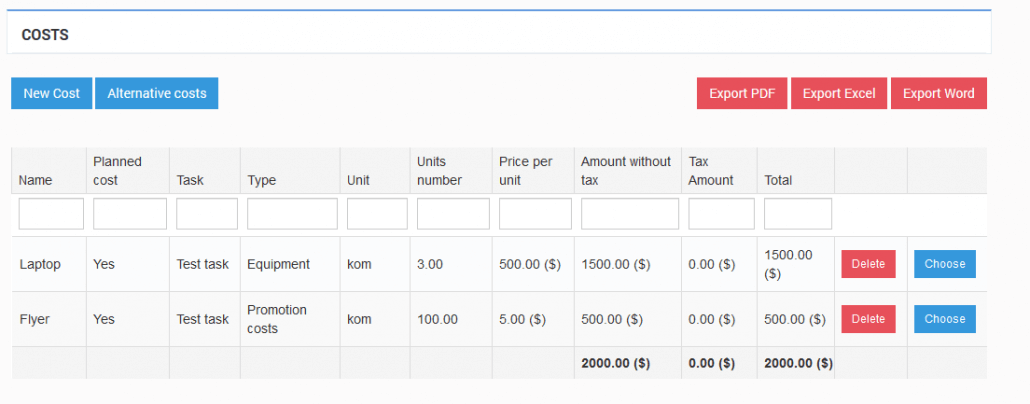Viewport: 1030px width, 404px height.
Task: Click the New Cost button
Action: click(x=51, y=93)
